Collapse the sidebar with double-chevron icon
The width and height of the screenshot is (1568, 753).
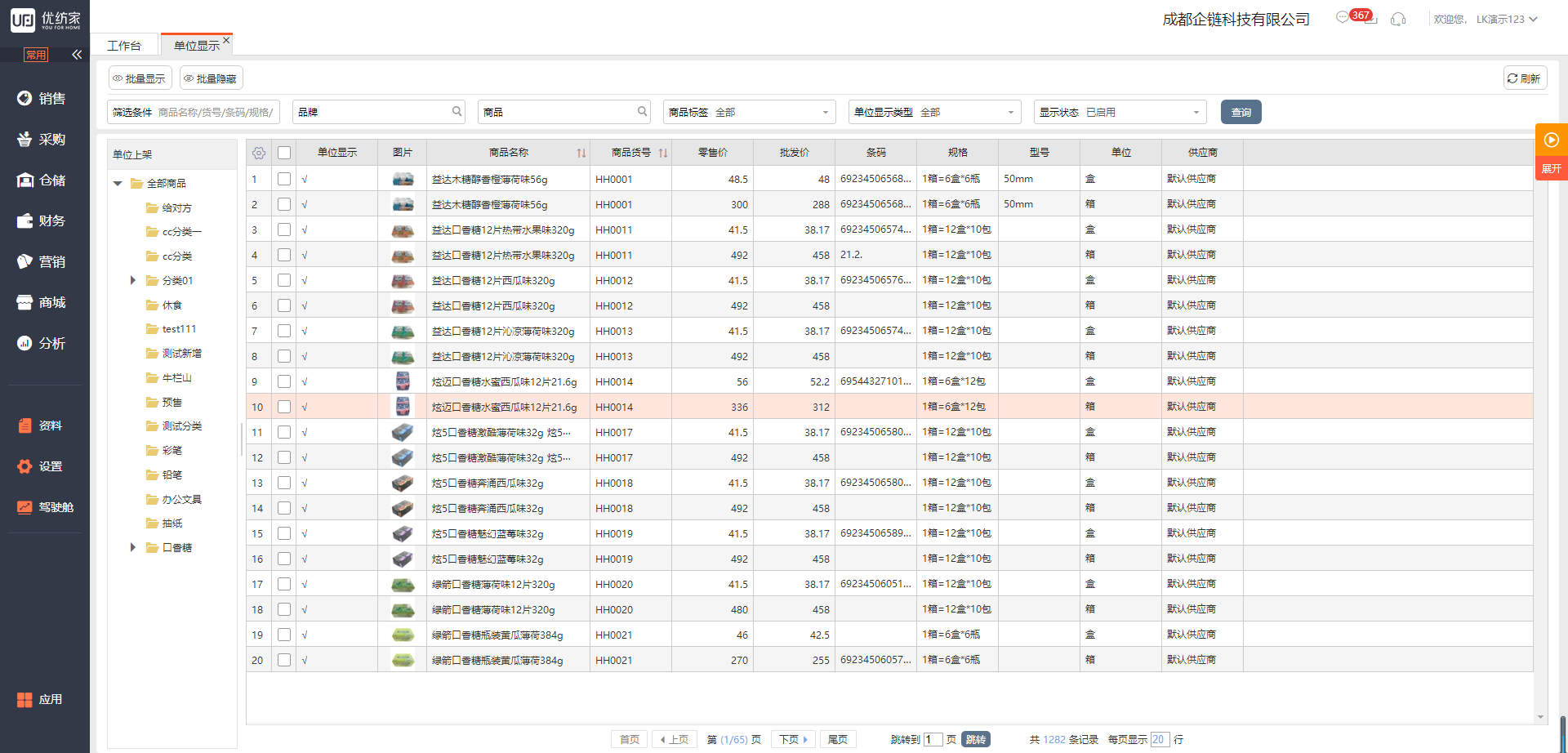(x=77, y=55)
